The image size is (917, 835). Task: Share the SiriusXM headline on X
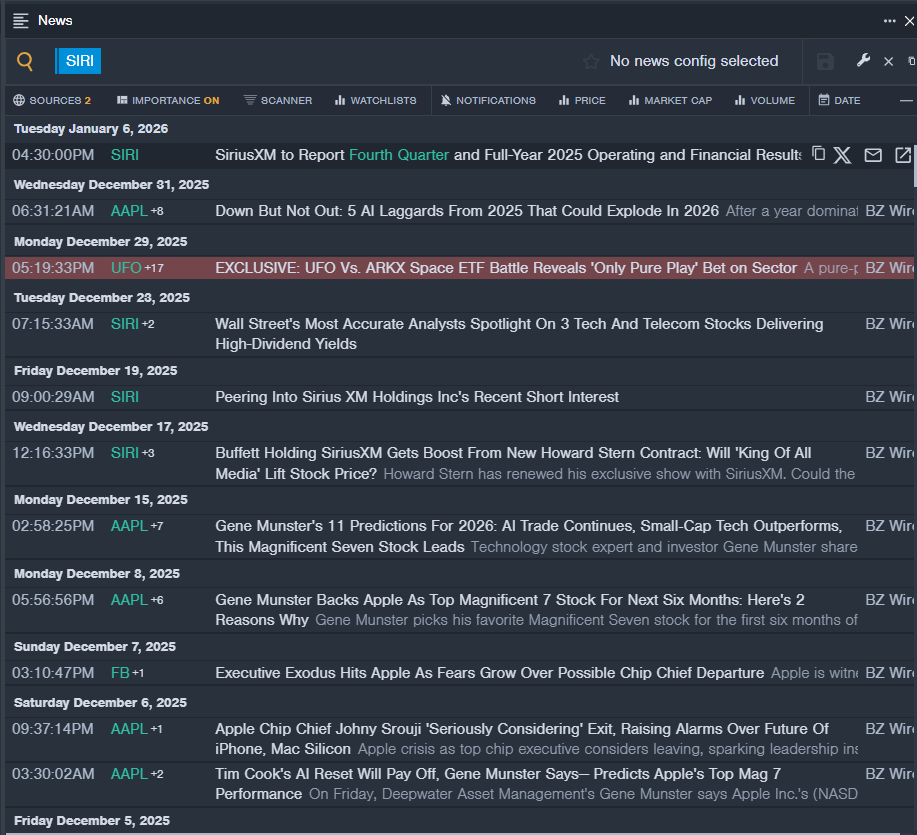click(843, 155)
